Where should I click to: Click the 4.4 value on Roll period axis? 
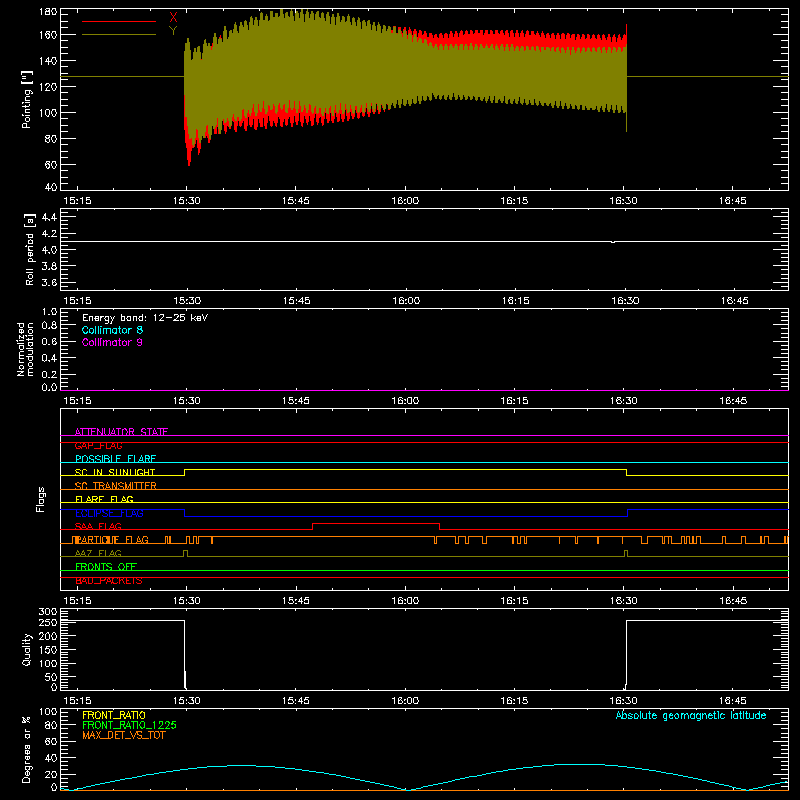pyautogui.click(x=49, y=217)
